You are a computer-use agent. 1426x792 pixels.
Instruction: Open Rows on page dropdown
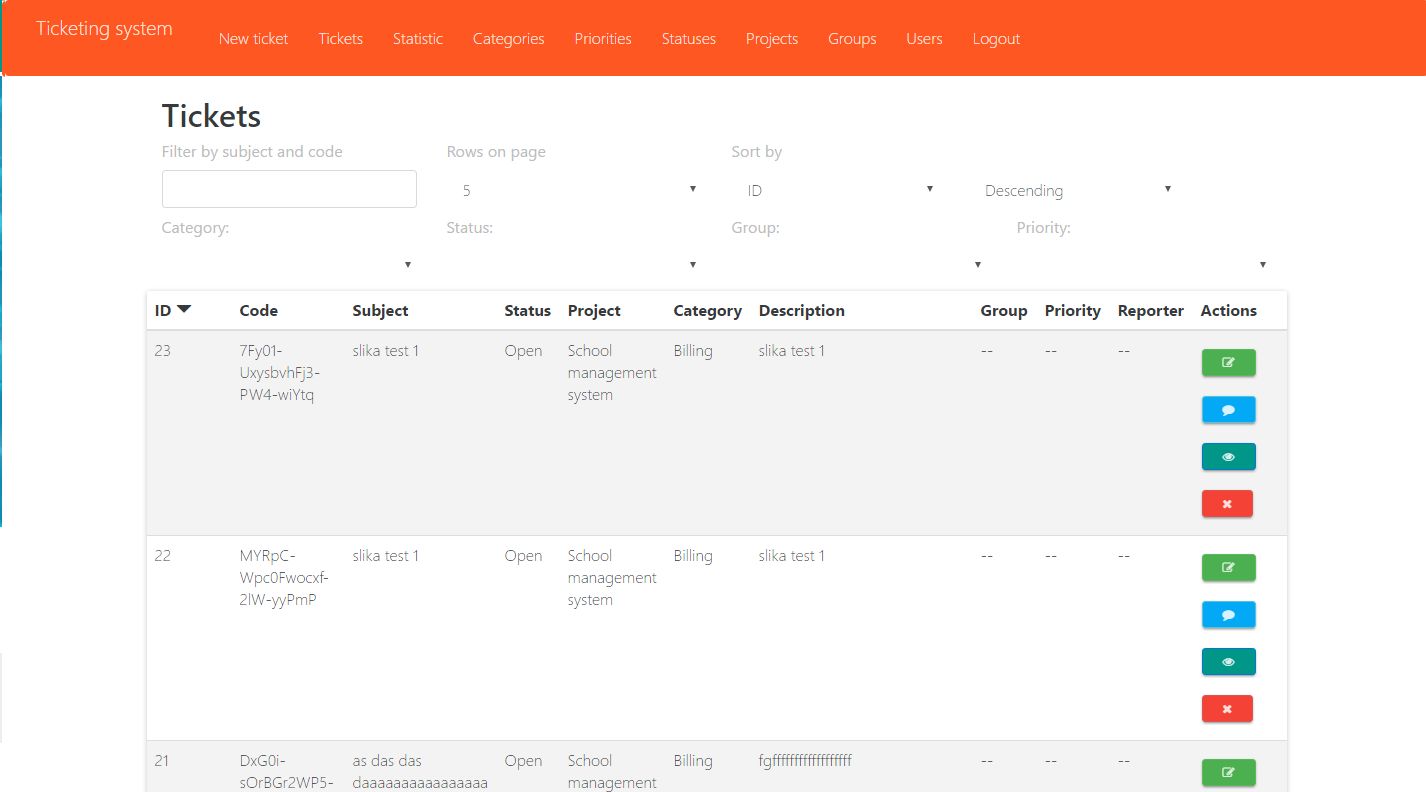pos(572,190)
